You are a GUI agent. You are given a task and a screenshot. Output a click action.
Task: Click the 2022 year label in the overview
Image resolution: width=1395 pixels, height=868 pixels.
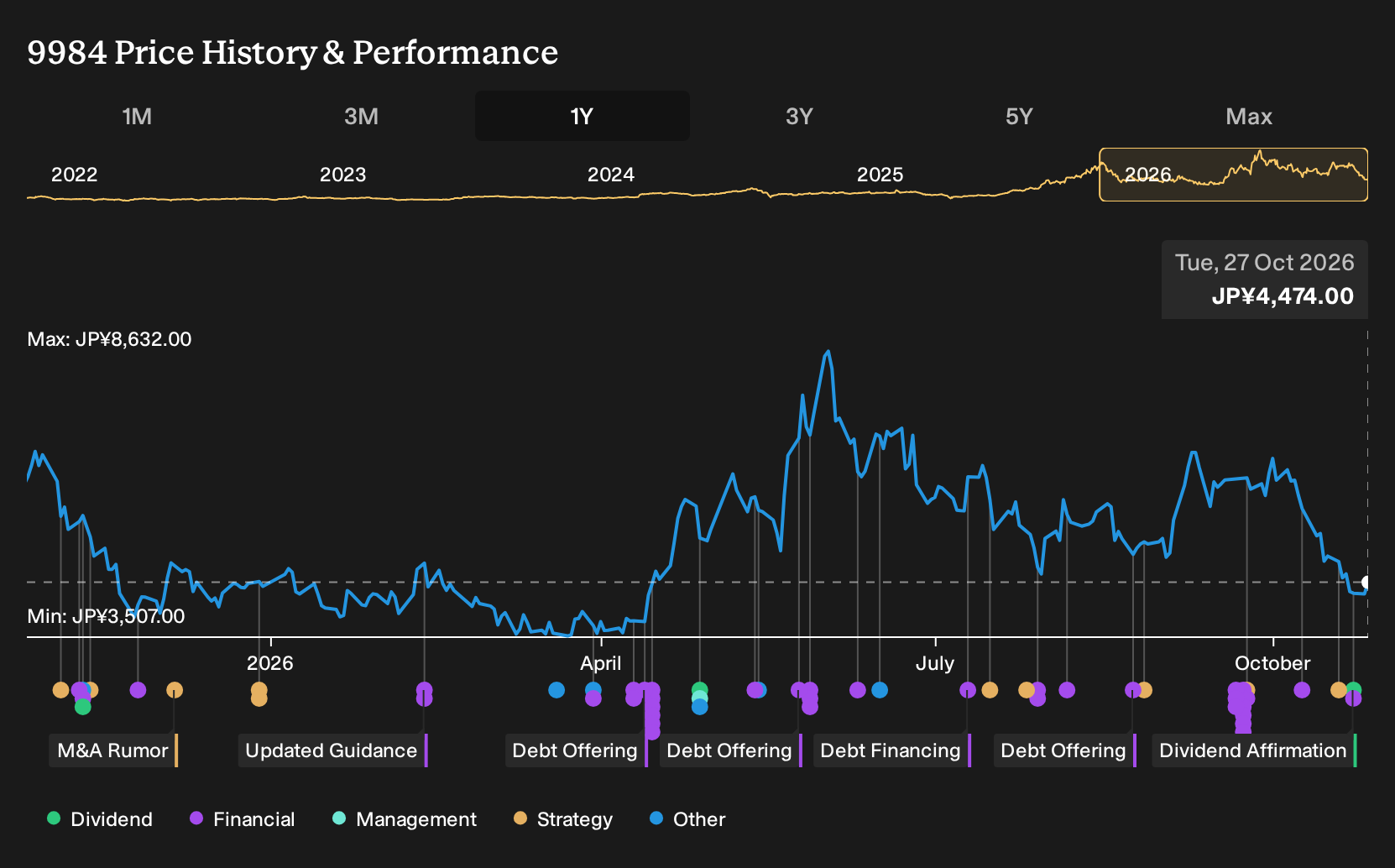(x=75, y=175)
